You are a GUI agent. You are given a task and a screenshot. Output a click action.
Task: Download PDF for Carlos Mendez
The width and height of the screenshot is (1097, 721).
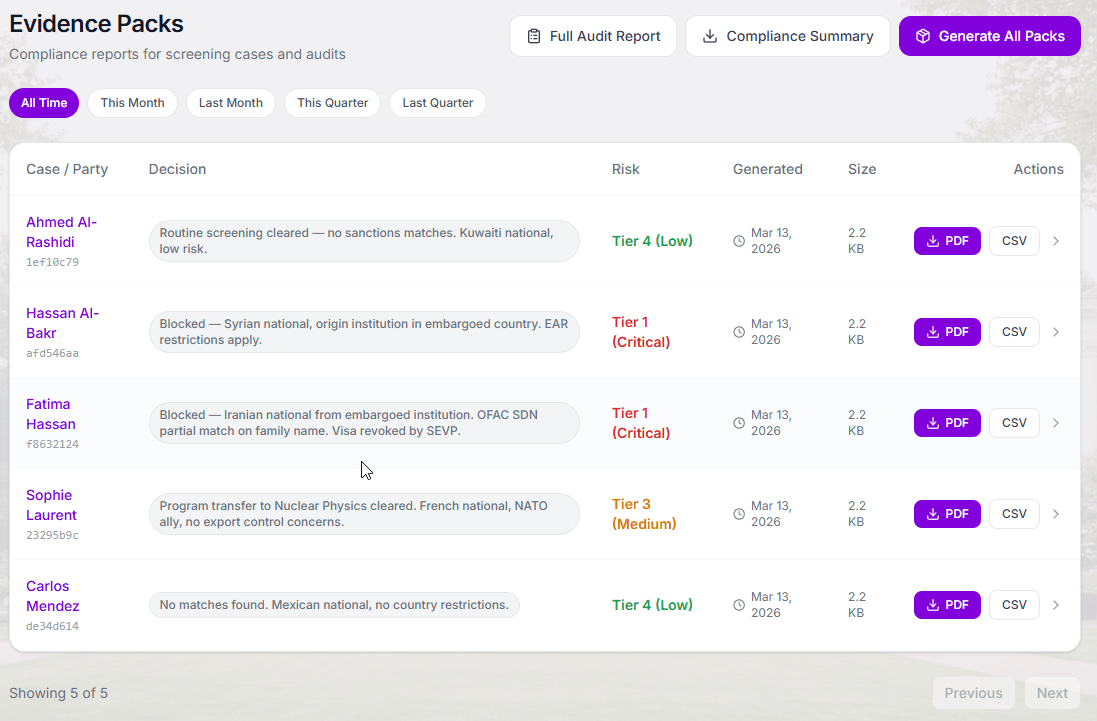point(947,605)
